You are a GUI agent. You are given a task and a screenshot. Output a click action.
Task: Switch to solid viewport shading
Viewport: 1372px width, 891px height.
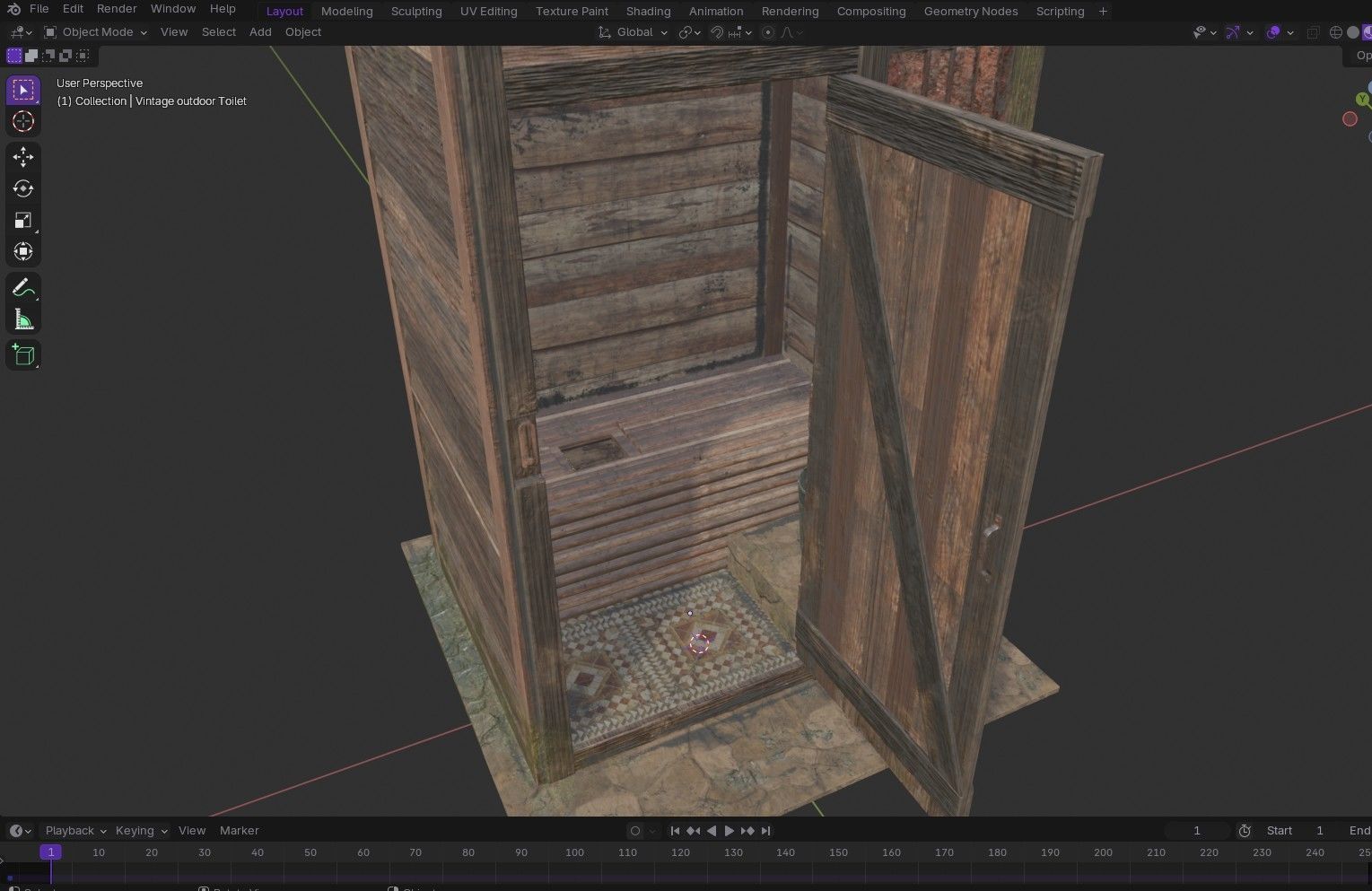pyautogui.click(x=1353, y=32)
